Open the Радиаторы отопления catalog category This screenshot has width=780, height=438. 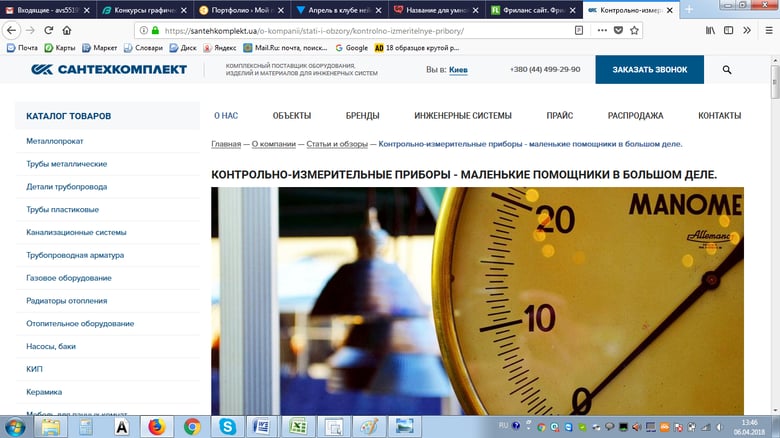(67, 301)
